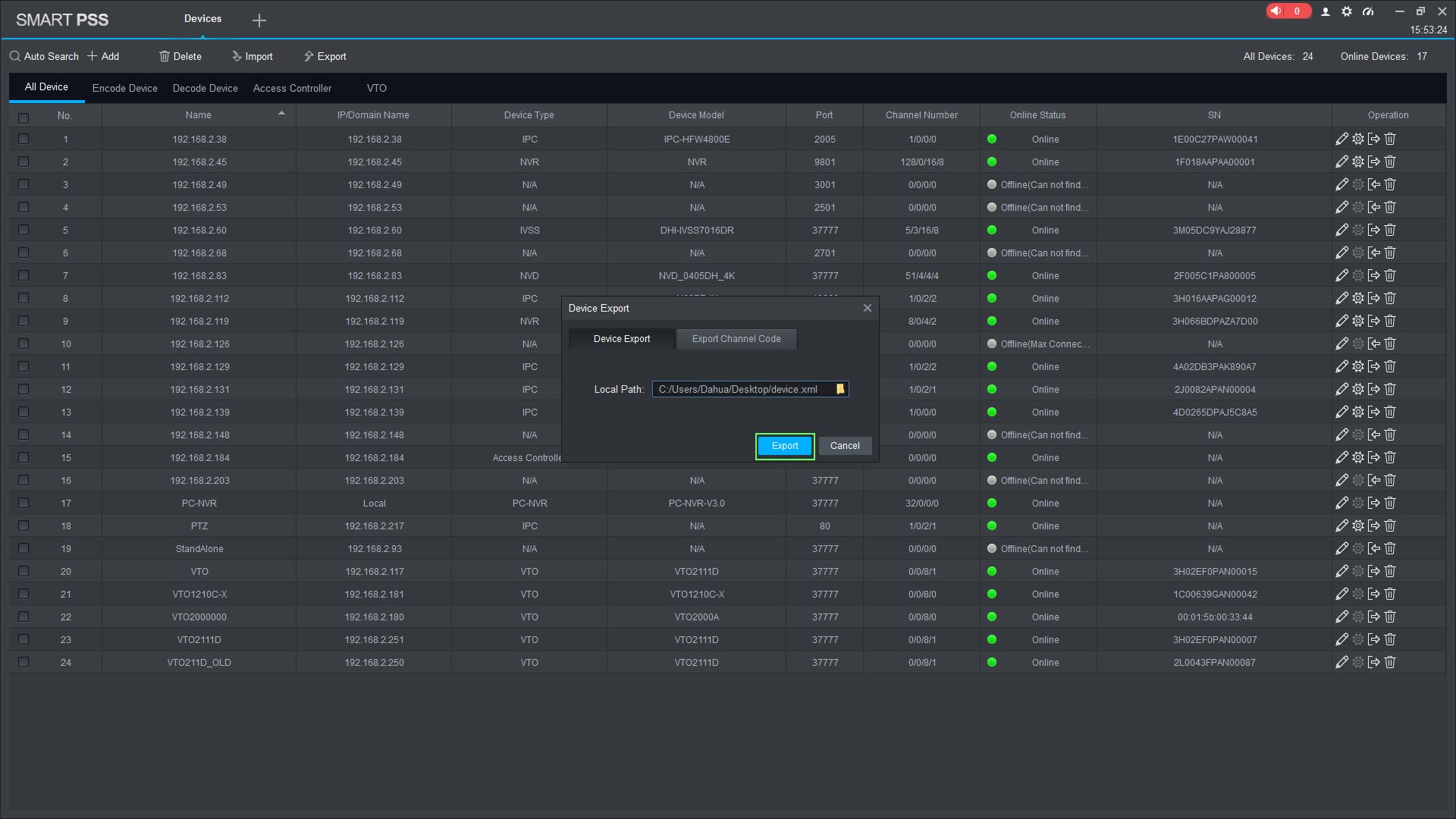Open the system status gauge icon
Screen dimensions: 1456x819
1368,12
